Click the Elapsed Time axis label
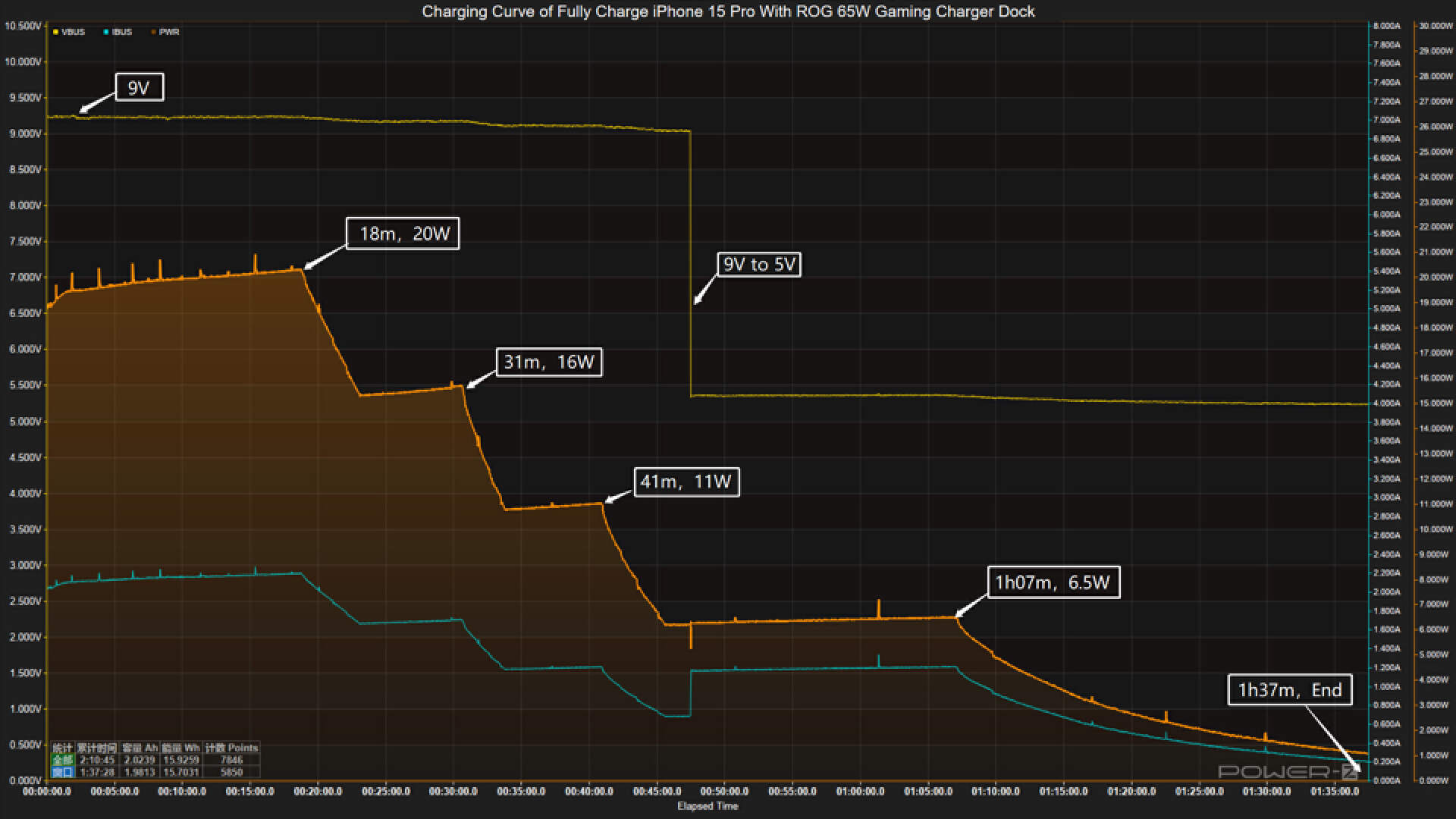The height and width of the screenshot is (819, 1456). pos(708,806)
